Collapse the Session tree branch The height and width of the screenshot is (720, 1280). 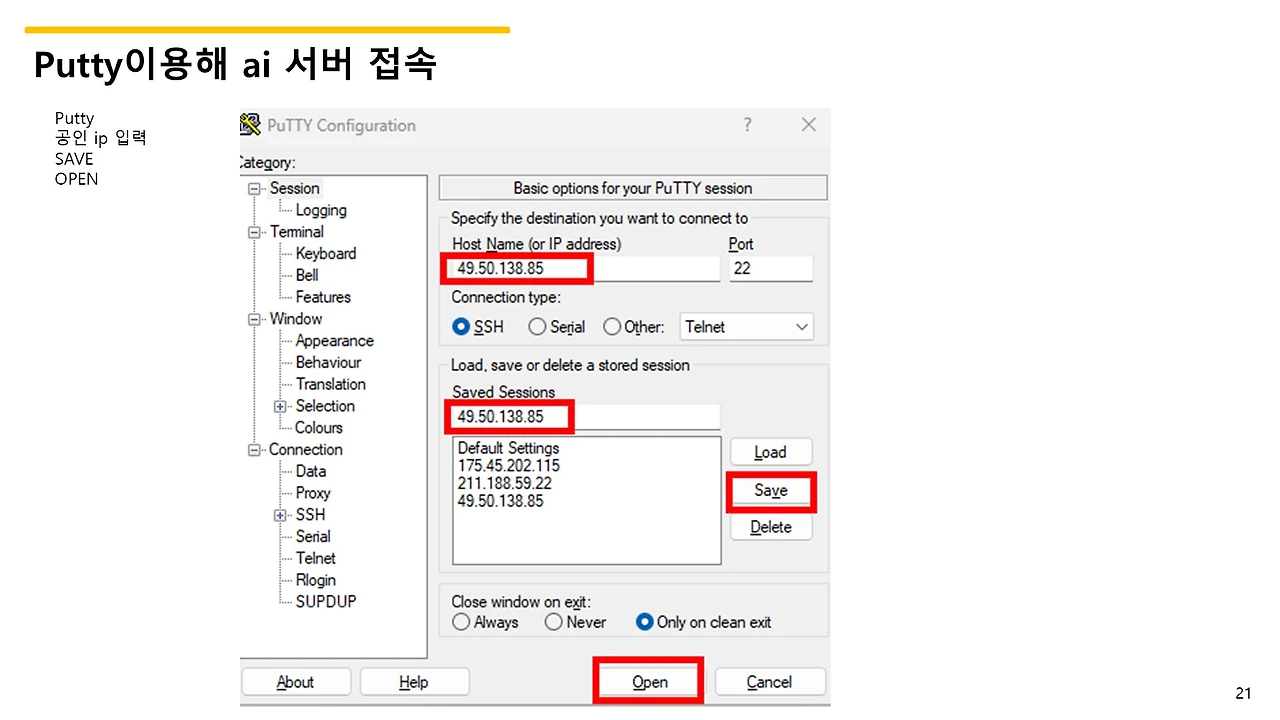tap(254, 188)
